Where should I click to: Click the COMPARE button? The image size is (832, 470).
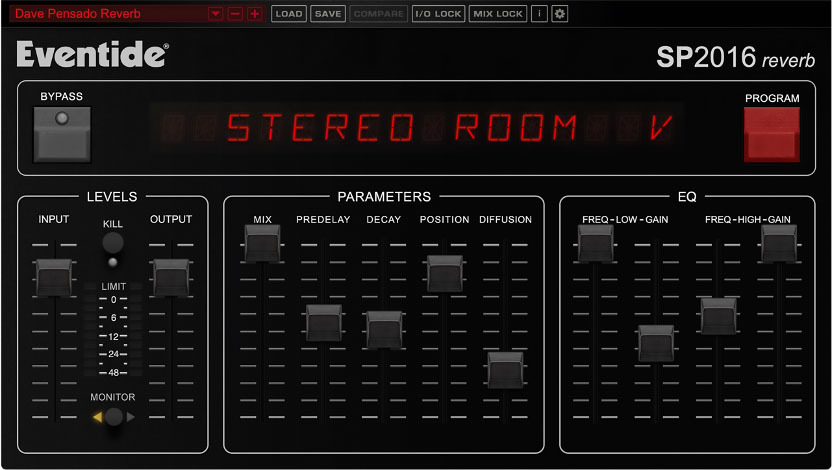pos(378,14)
